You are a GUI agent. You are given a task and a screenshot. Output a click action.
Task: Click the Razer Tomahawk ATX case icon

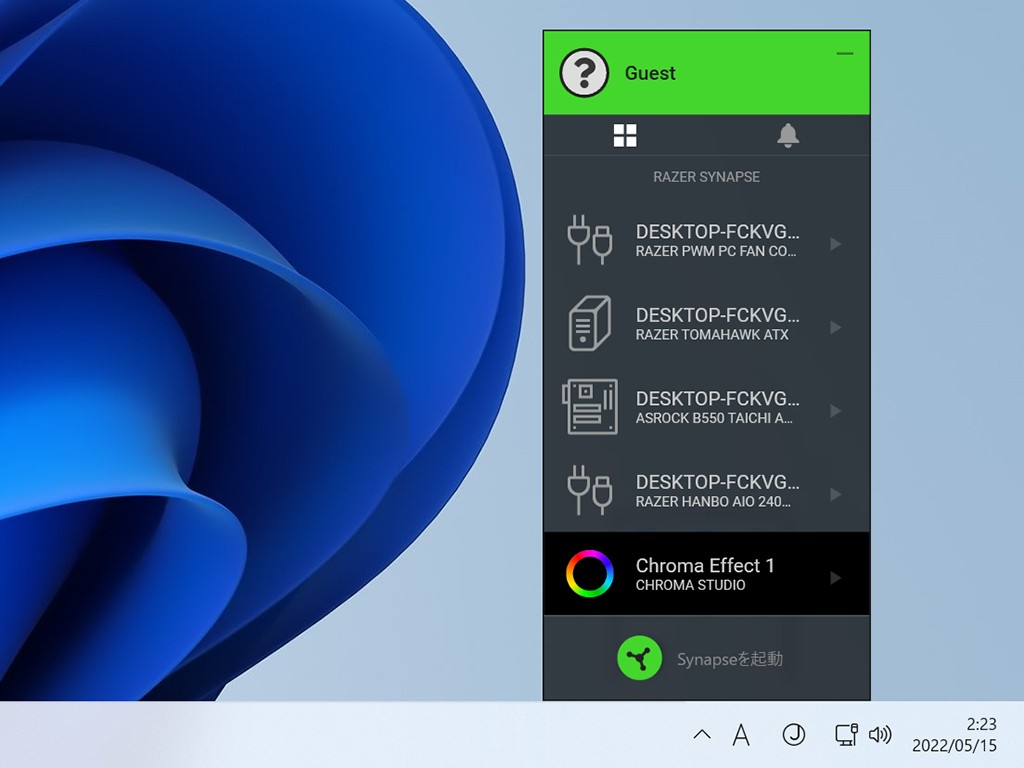point(589,324)
